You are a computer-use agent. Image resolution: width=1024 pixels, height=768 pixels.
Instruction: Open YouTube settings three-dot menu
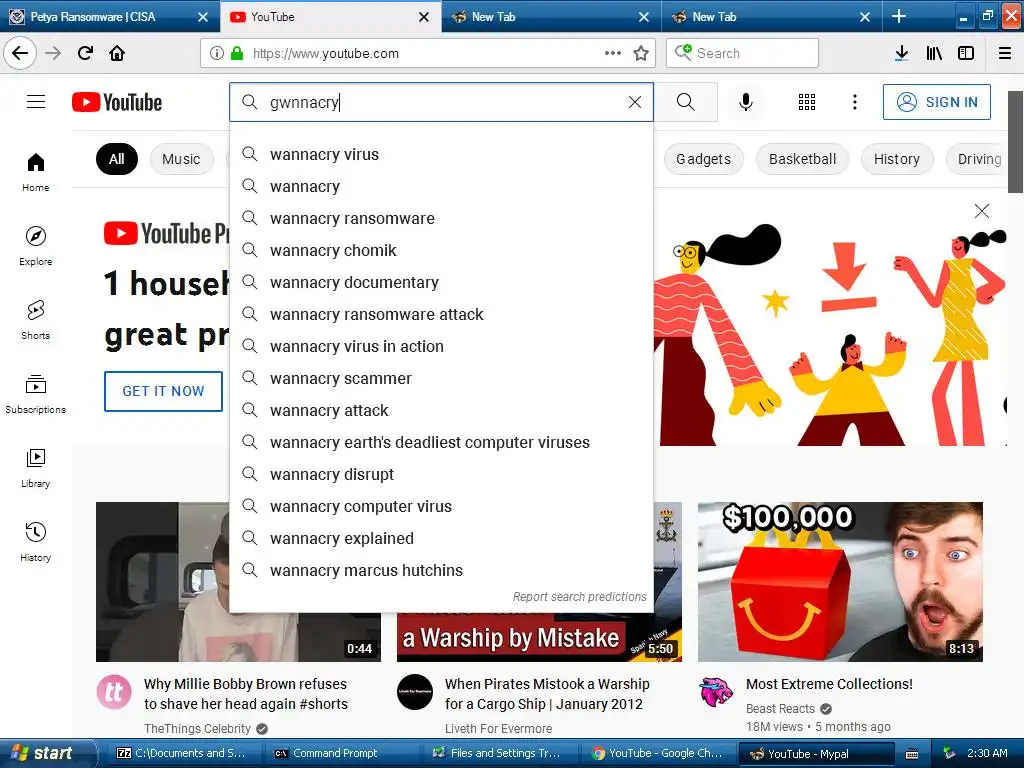tap(855, 102)
